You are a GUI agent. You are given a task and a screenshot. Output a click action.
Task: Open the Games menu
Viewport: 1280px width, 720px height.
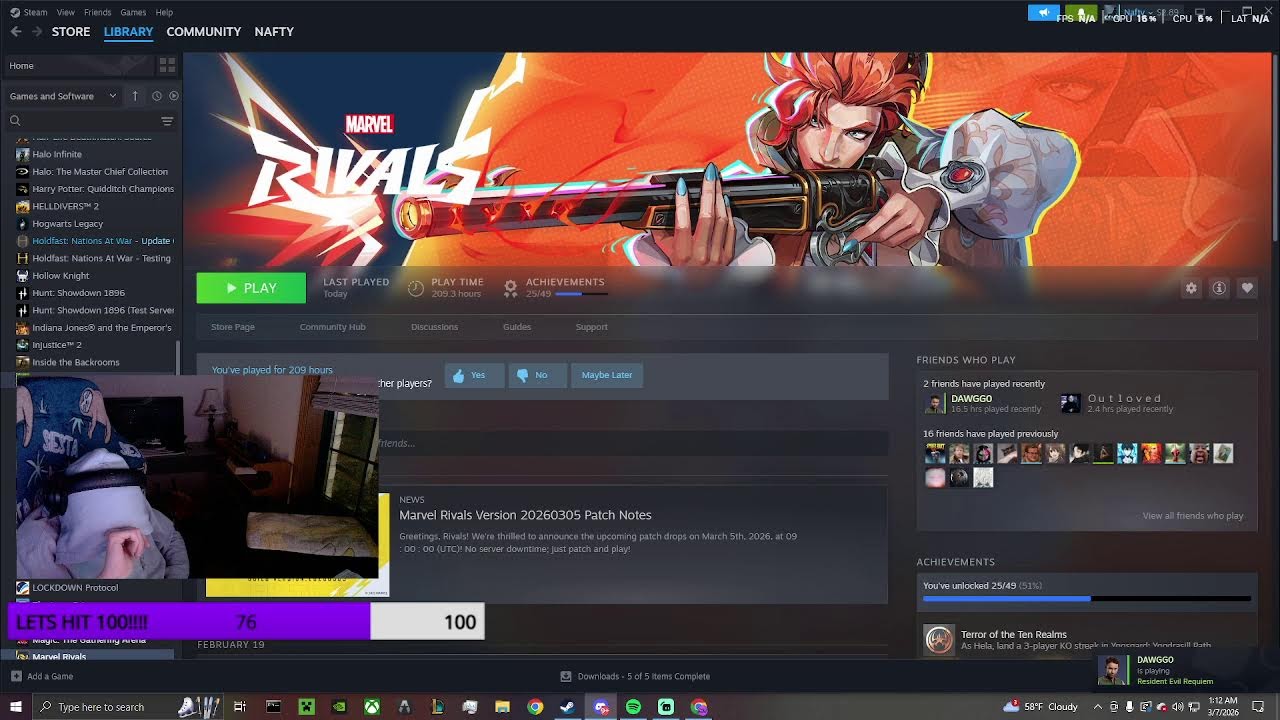[x=133, y=12]
